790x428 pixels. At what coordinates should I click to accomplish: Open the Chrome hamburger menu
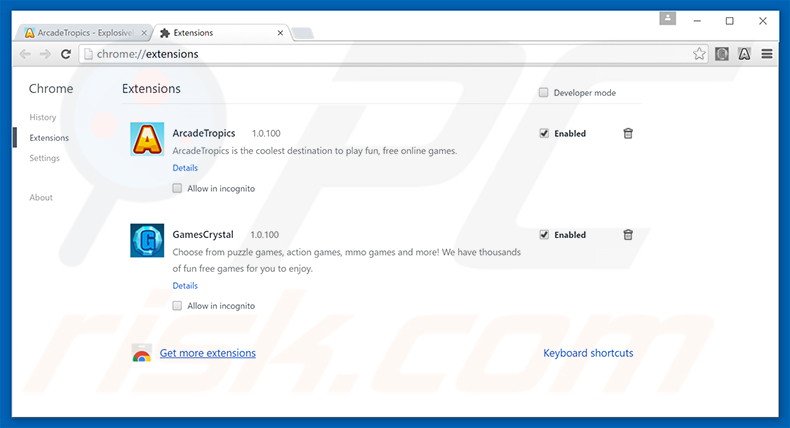[x=767, y=54]
